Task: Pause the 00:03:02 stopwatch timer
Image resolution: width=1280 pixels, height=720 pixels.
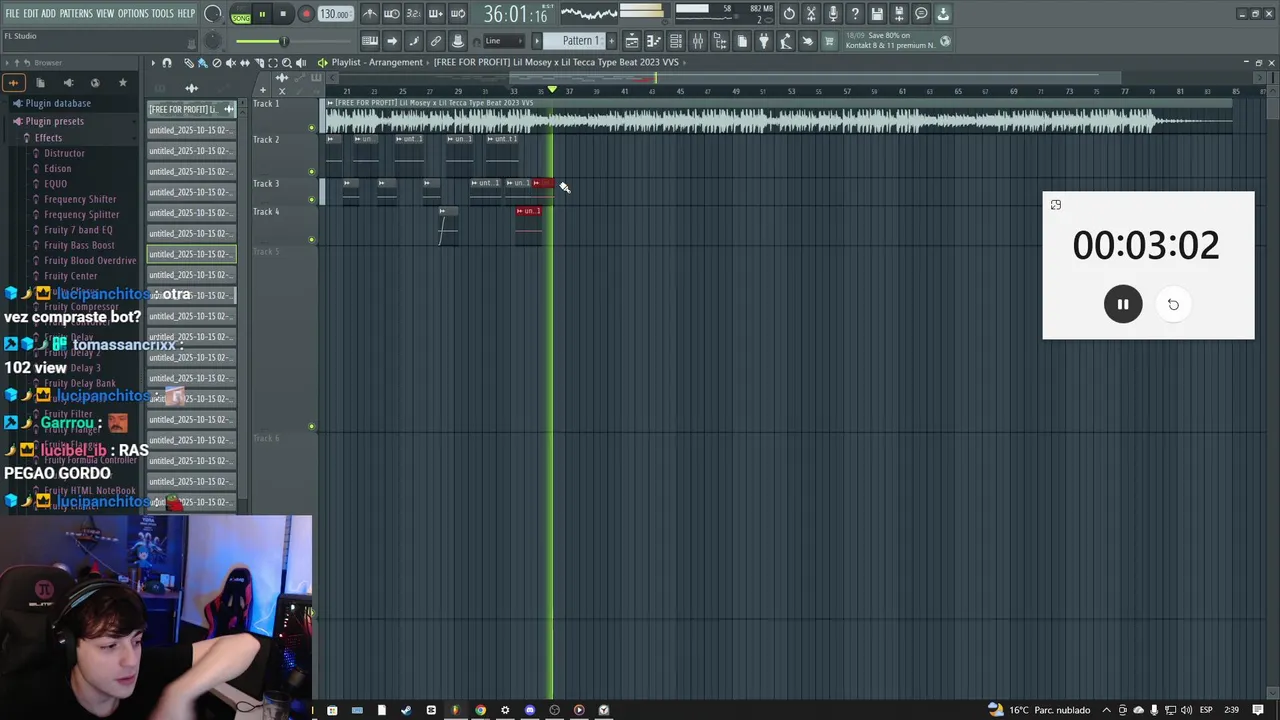Action: [x=1123, y=304]
